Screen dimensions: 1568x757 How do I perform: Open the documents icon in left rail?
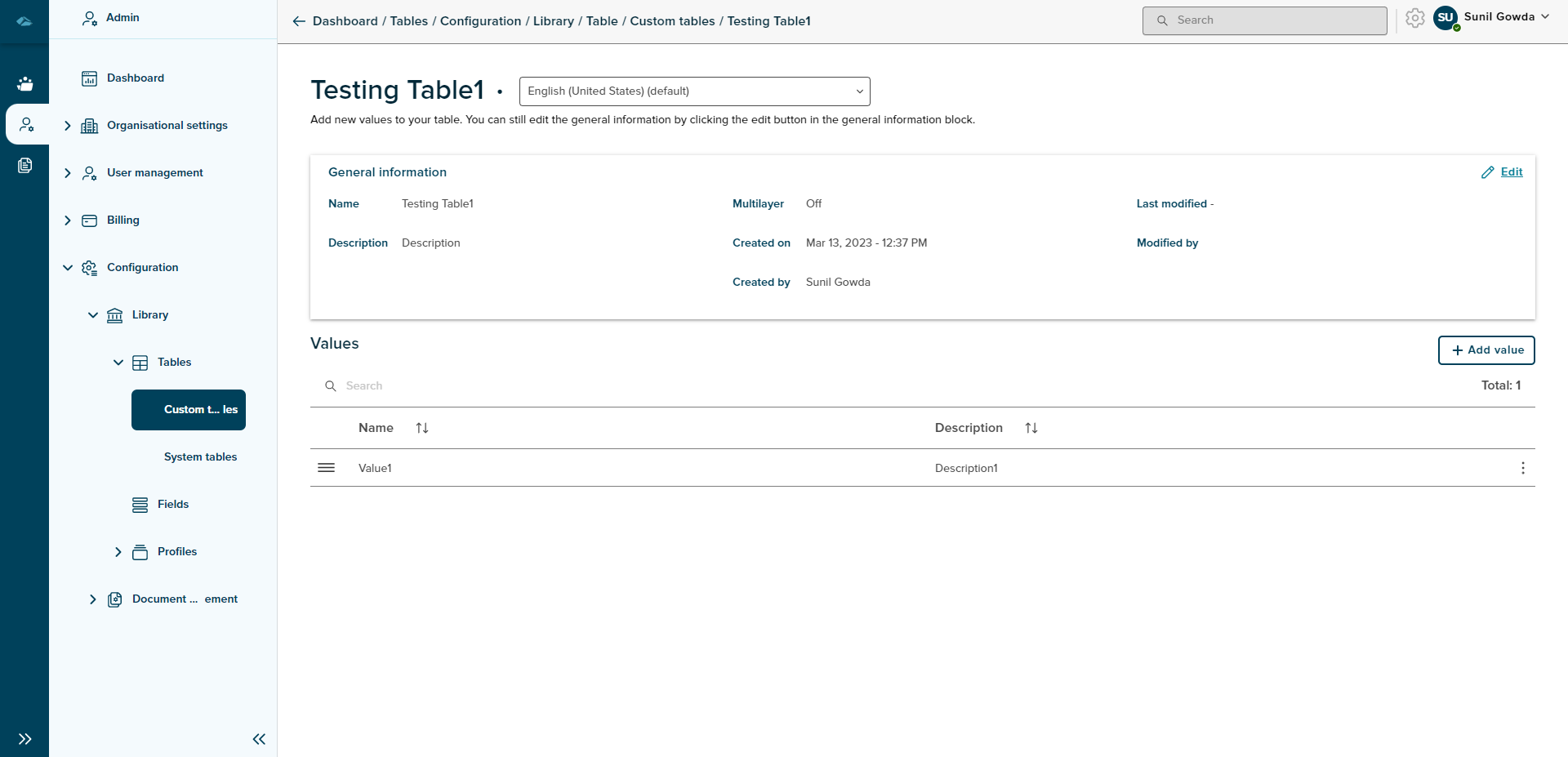click(25, 166)
